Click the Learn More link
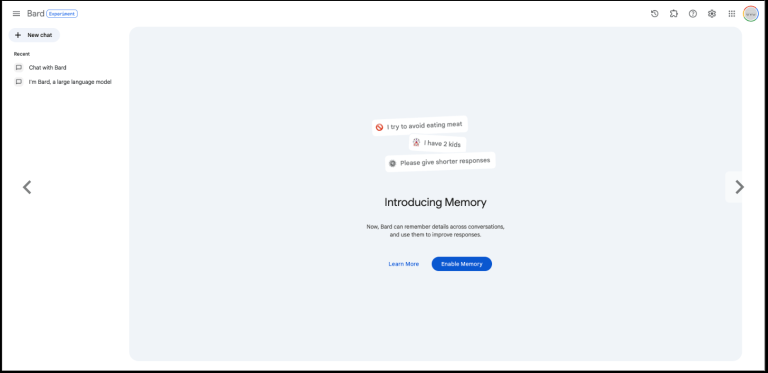 click(404, 264)
